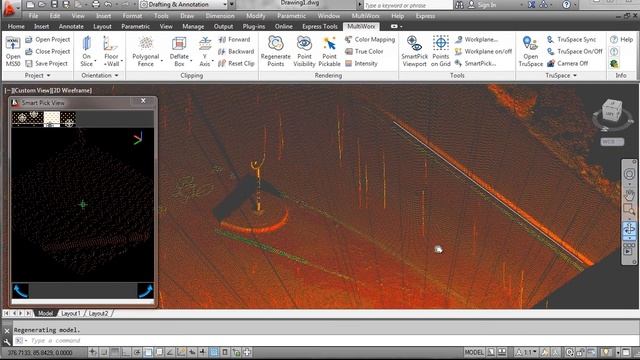The width and height of the screenshot is (640, 360).
Task: Click Reset Clip
Action: pos(236,63)
